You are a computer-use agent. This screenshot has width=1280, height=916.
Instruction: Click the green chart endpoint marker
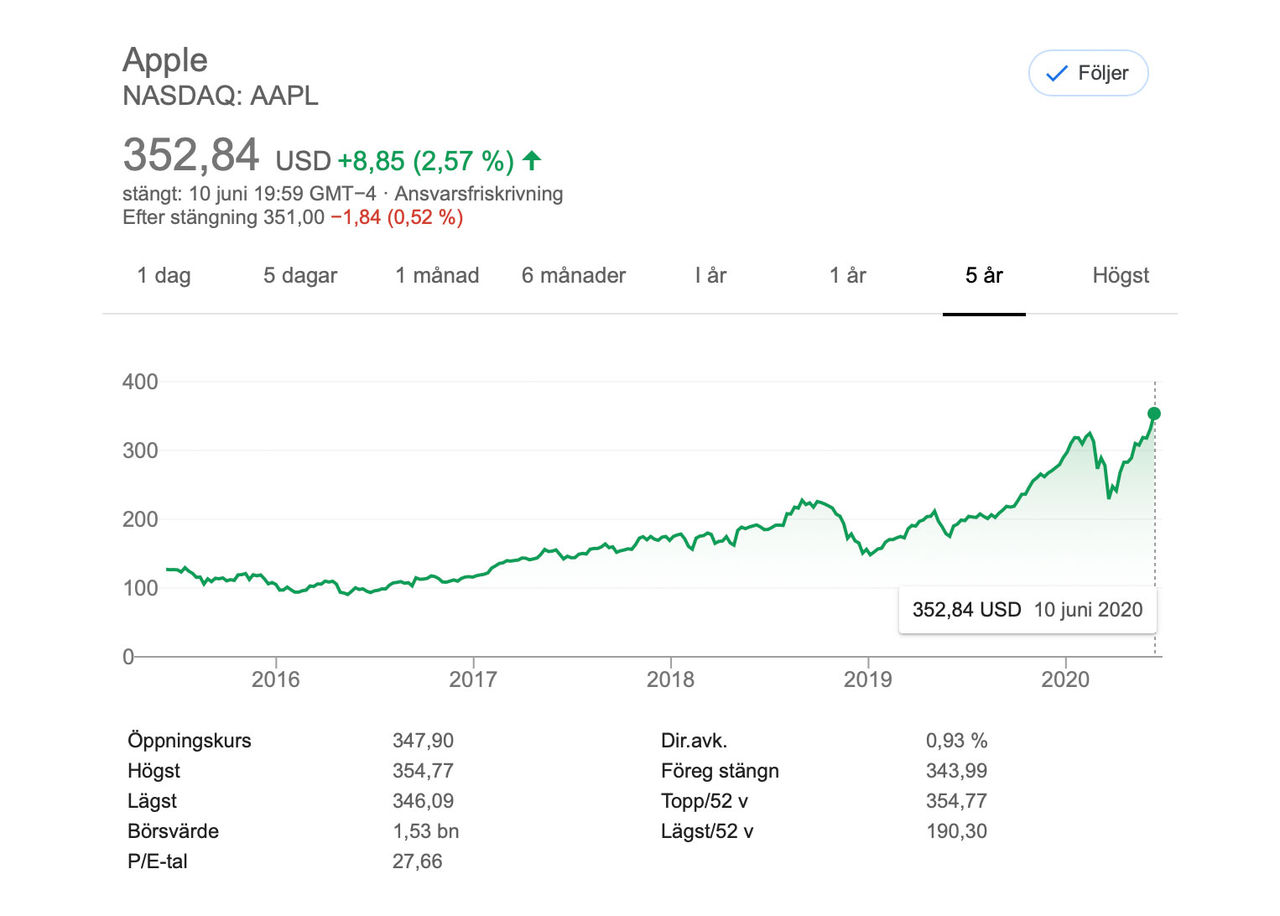click(1154, 414)
